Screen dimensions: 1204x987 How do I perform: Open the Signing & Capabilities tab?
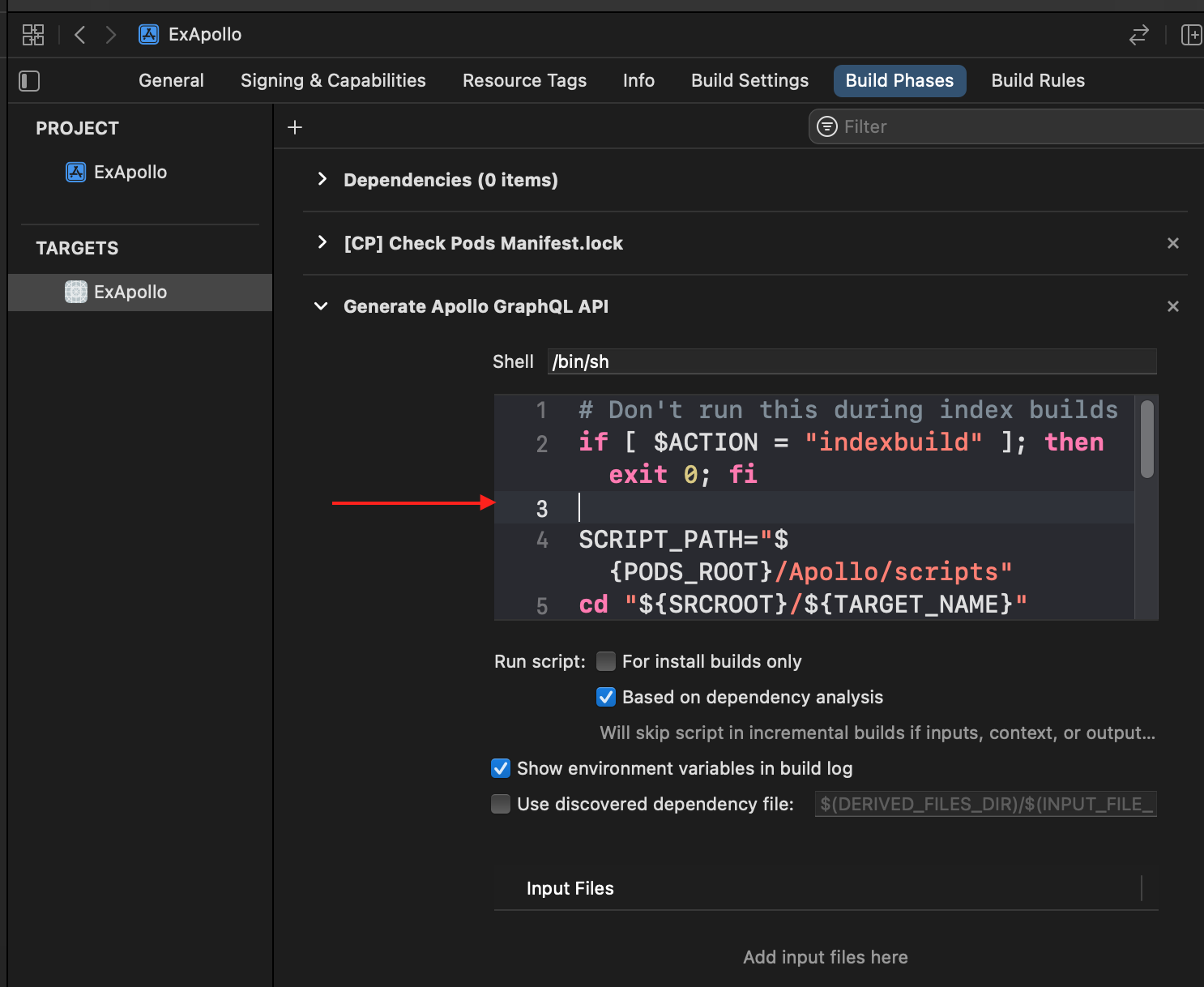(333, 80)
